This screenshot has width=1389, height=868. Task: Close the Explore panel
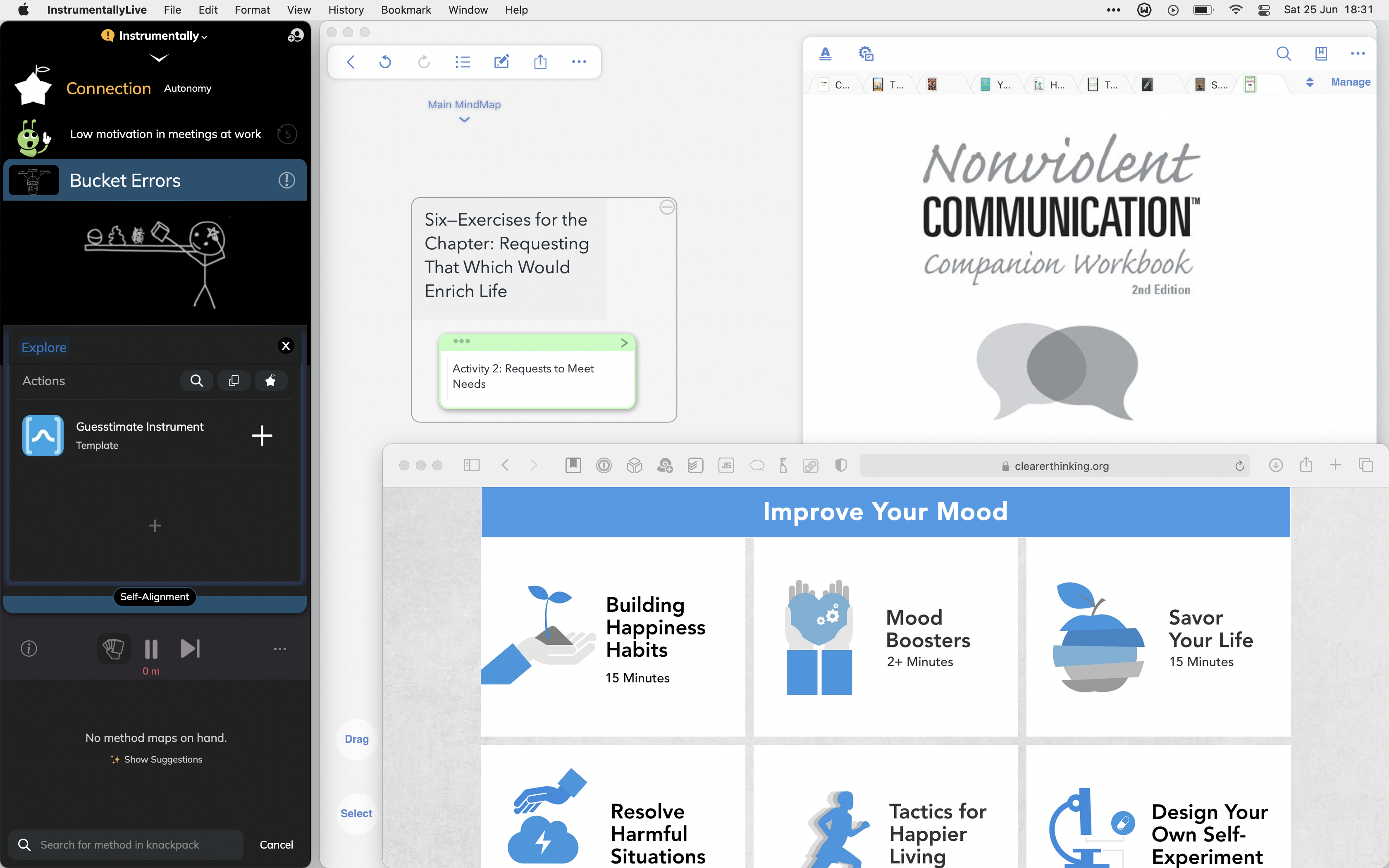[285, 346]
